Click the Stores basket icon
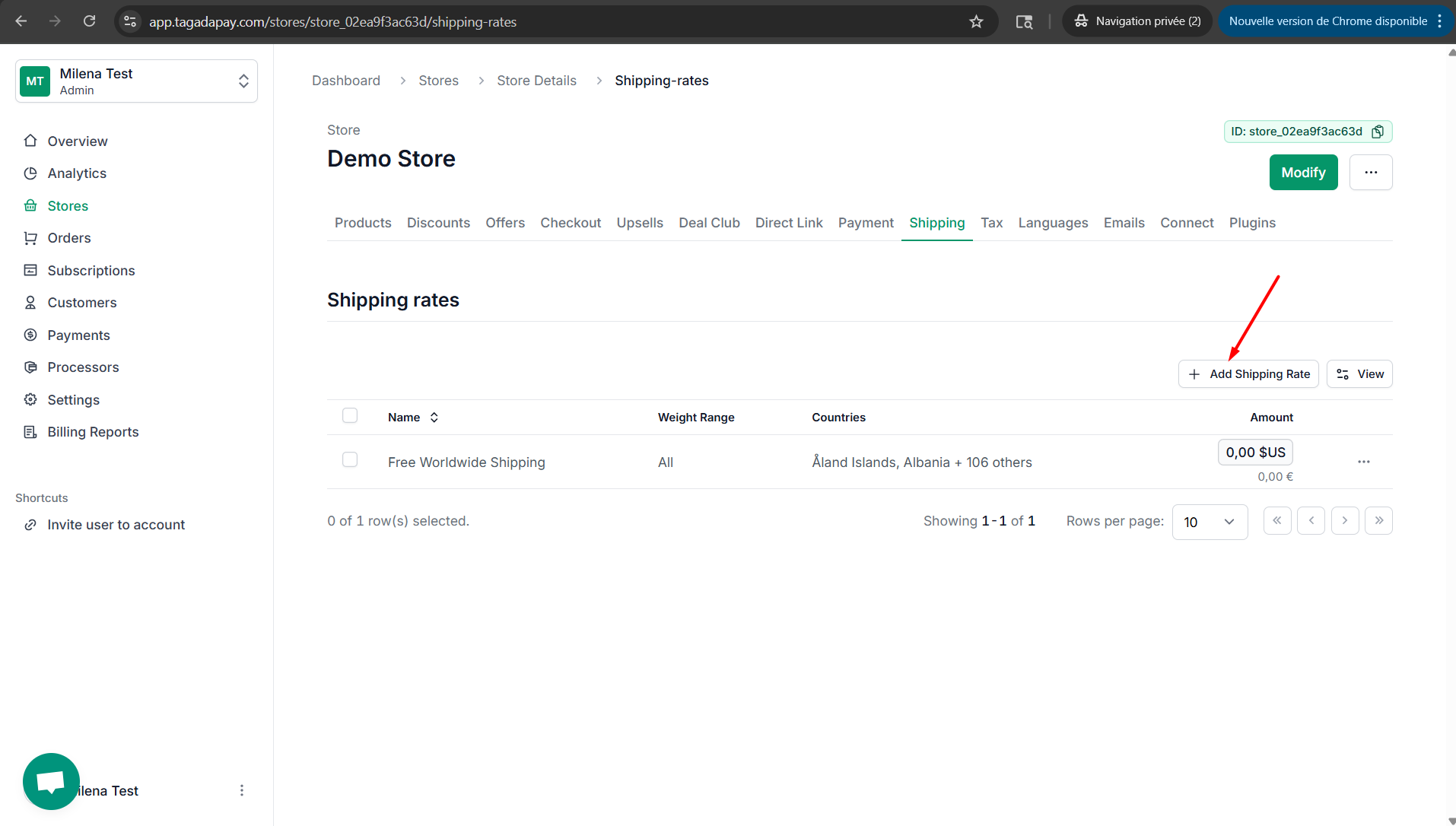 (x=30, y=205)
